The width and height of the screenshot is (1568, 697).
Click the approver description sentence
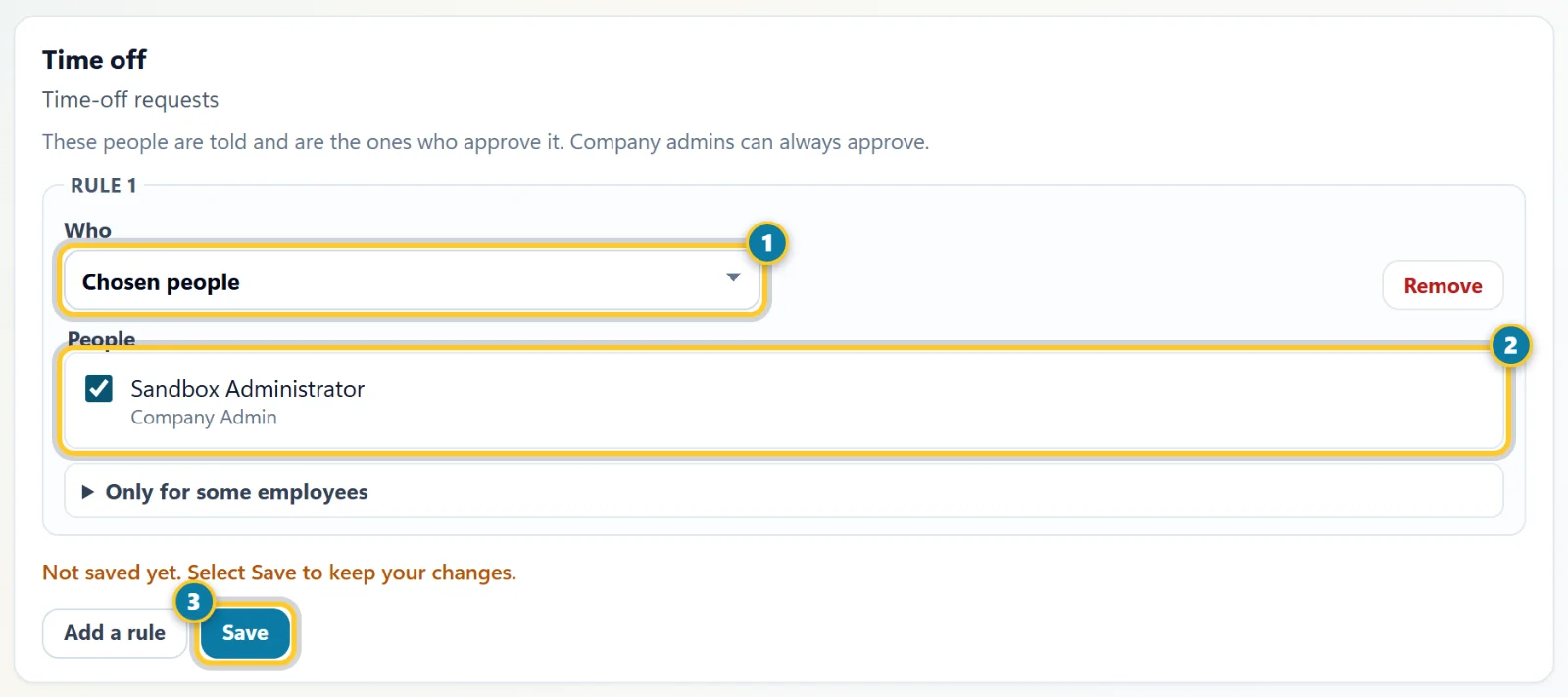coord(485,142)
